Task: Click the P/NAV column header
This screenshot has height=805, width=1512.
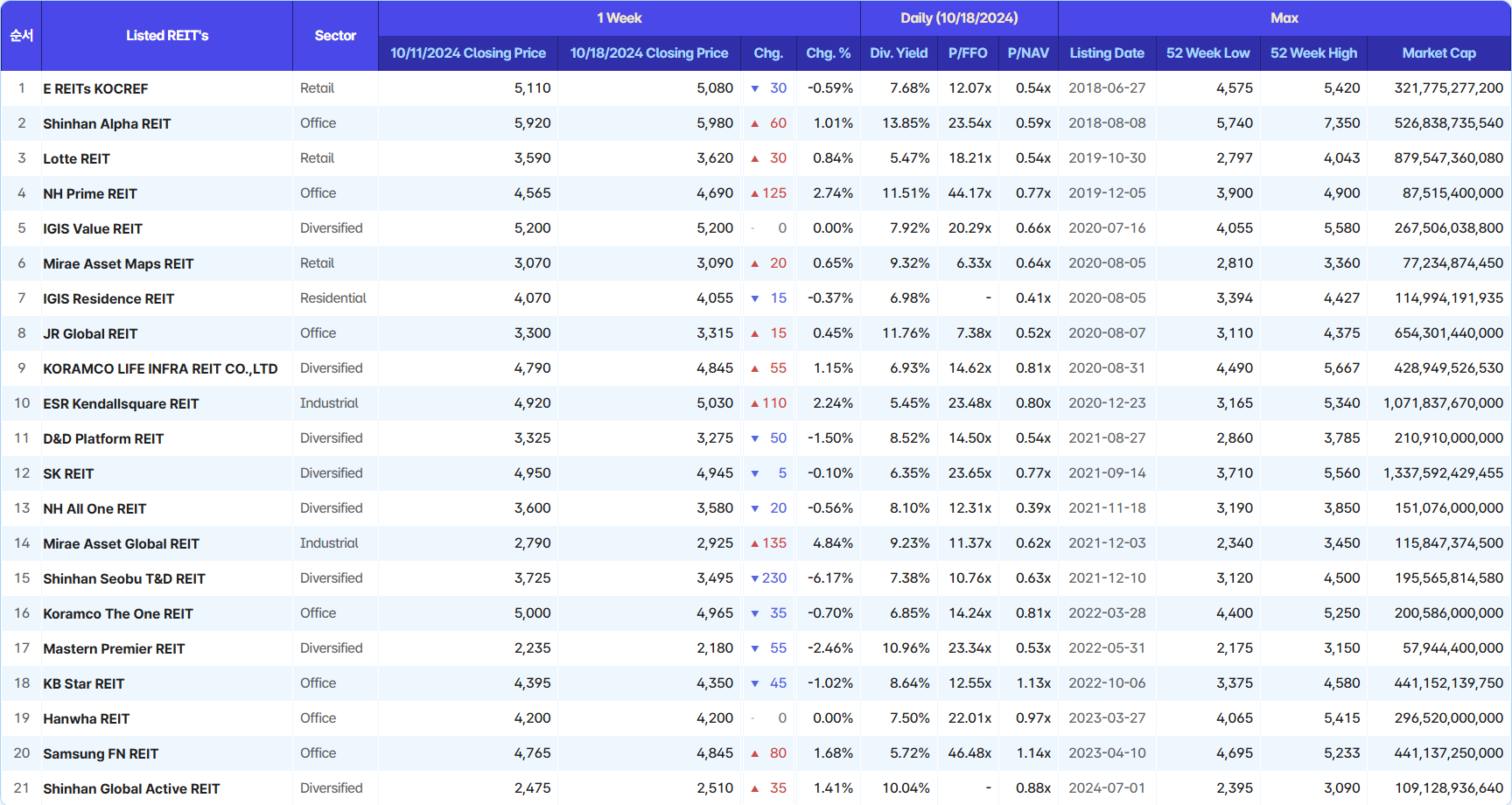Action: point(1028,53)
